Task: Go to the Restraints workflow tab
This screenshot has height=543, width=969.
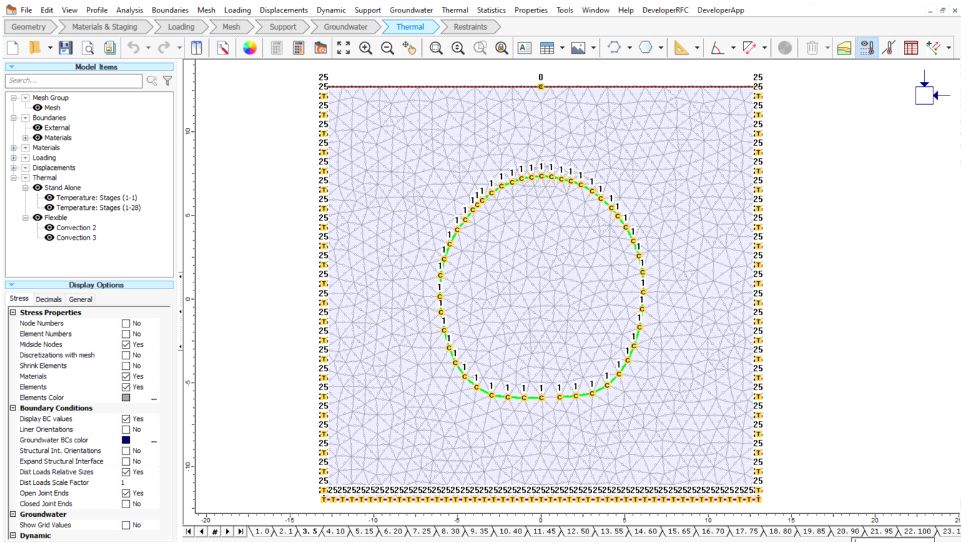Action: point(470,27)
